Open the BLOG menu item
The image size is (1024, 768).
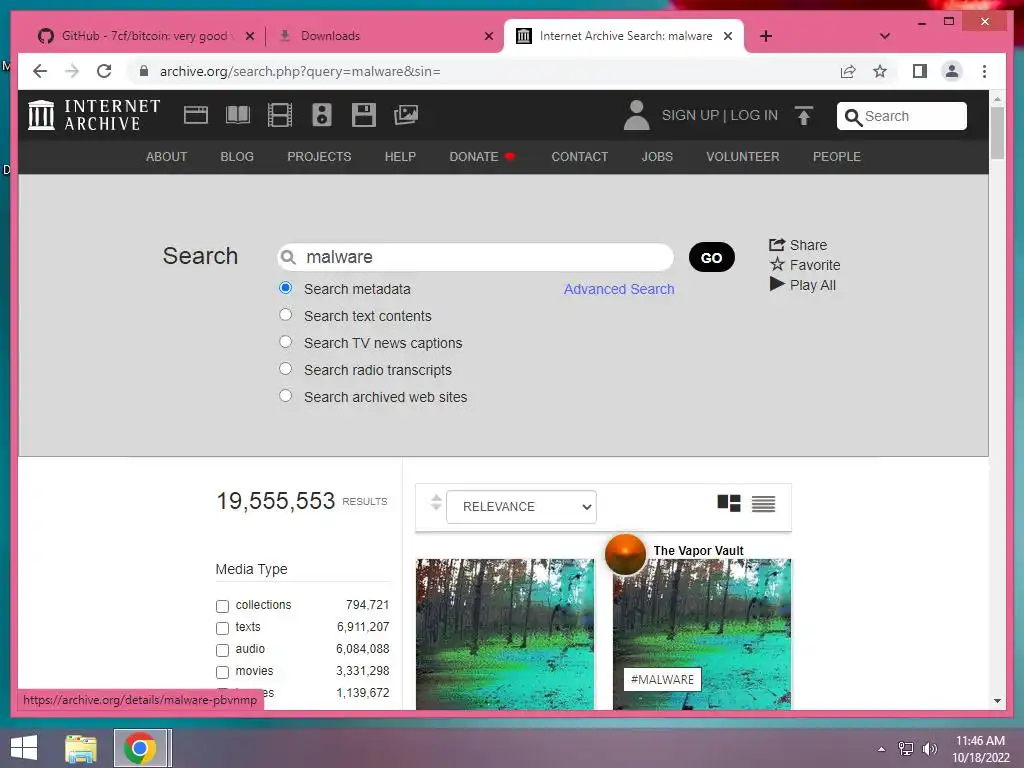pos(237,157)
